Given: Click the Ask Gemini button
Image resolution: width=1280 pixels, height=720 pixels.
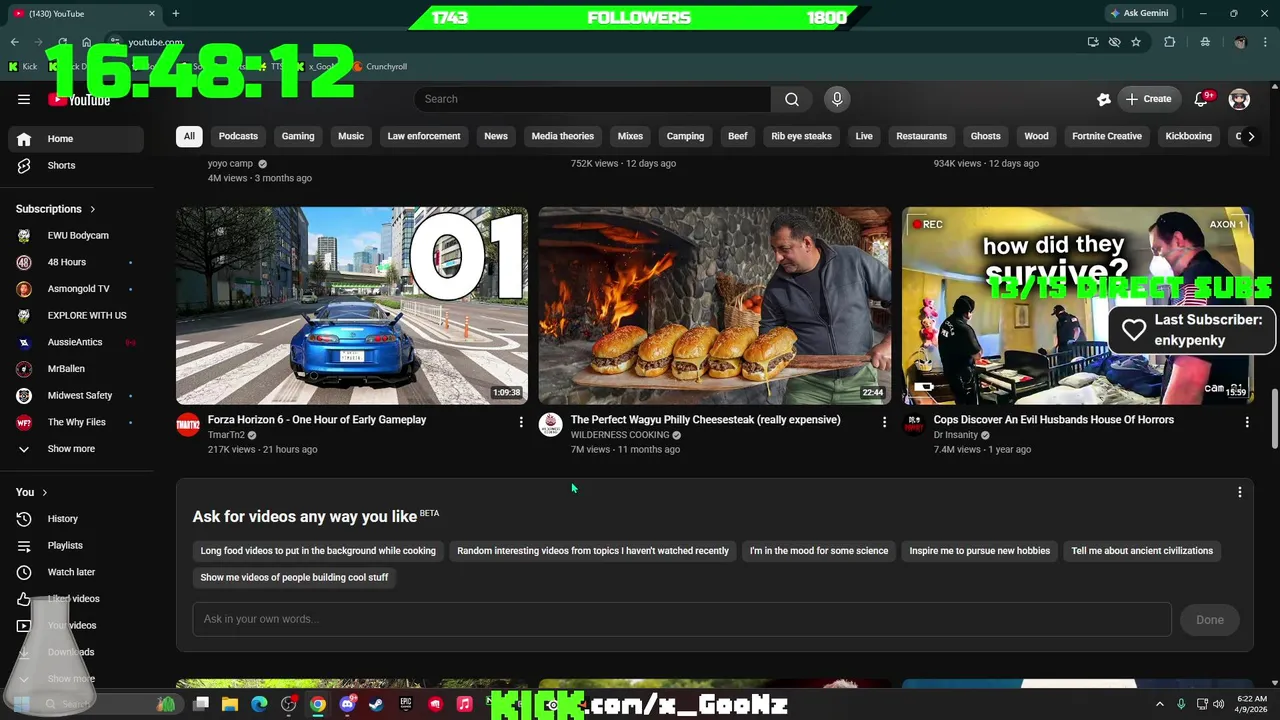Looking at the screenshot, I should [x=1139, y=13].
